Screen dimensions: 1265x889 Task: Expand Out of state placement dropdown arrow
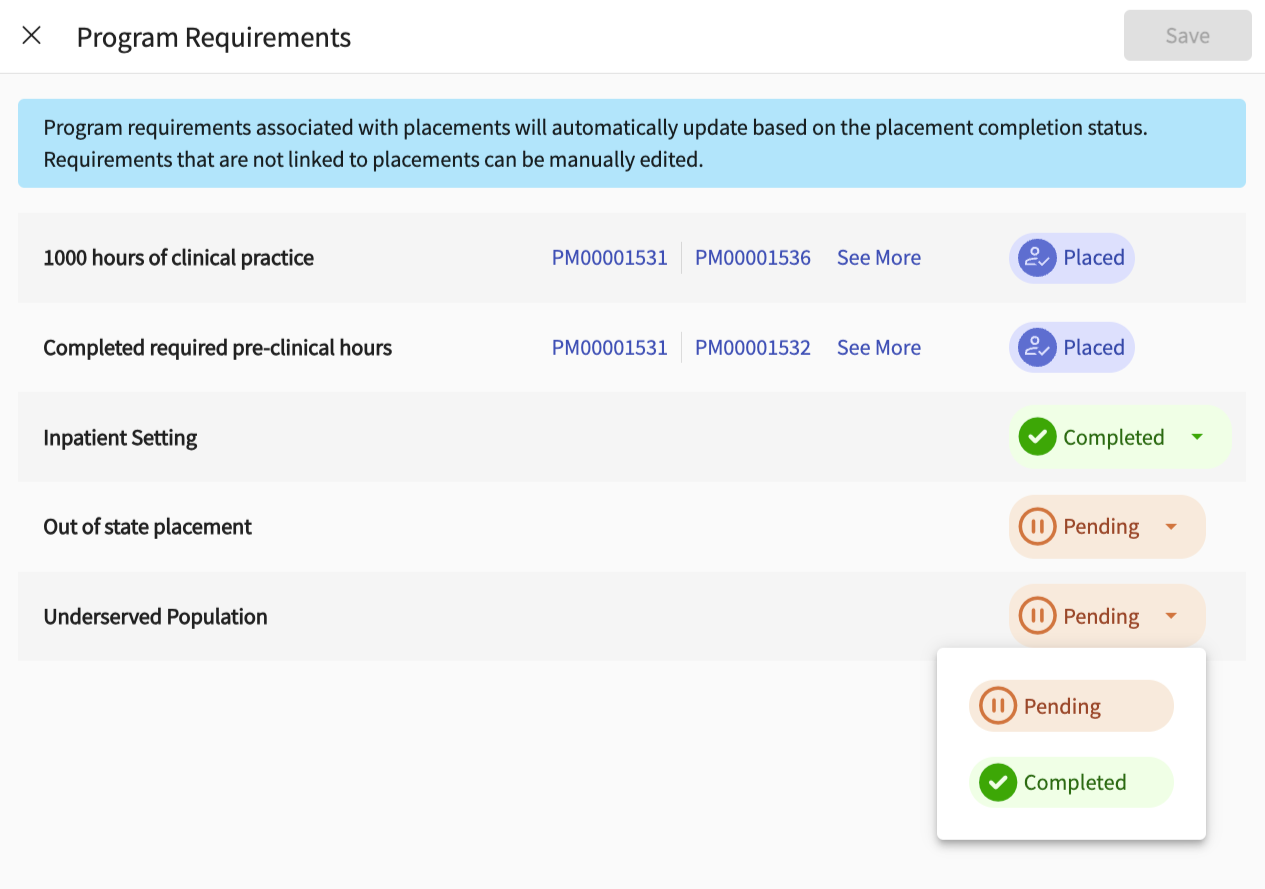(x=1171, y=527)
